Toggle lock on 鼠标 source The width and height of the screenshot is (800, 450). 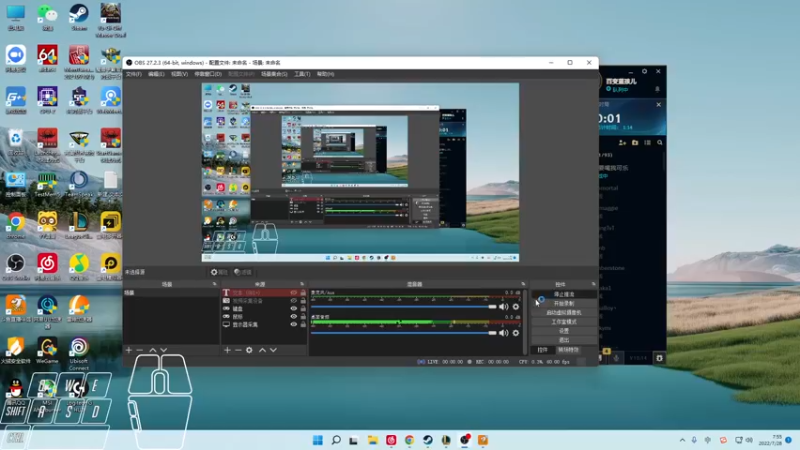303,316
